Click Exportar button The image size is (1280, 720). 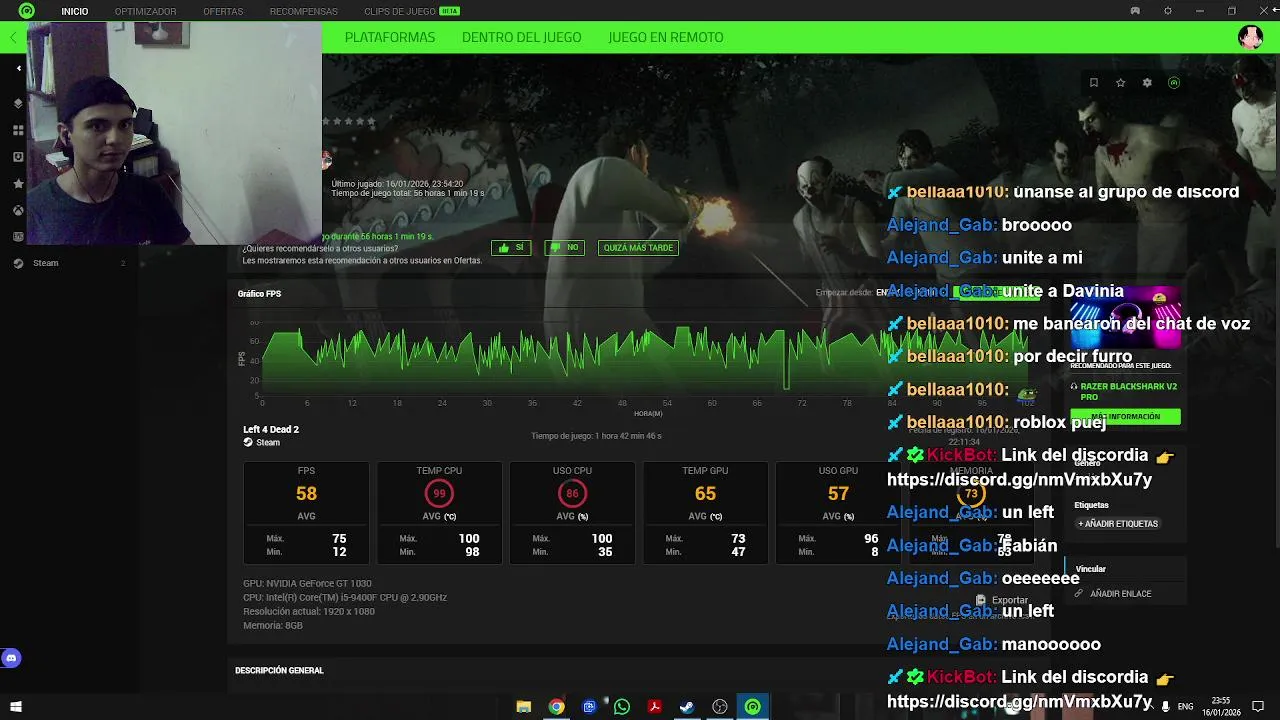(x=1002, y=600)
